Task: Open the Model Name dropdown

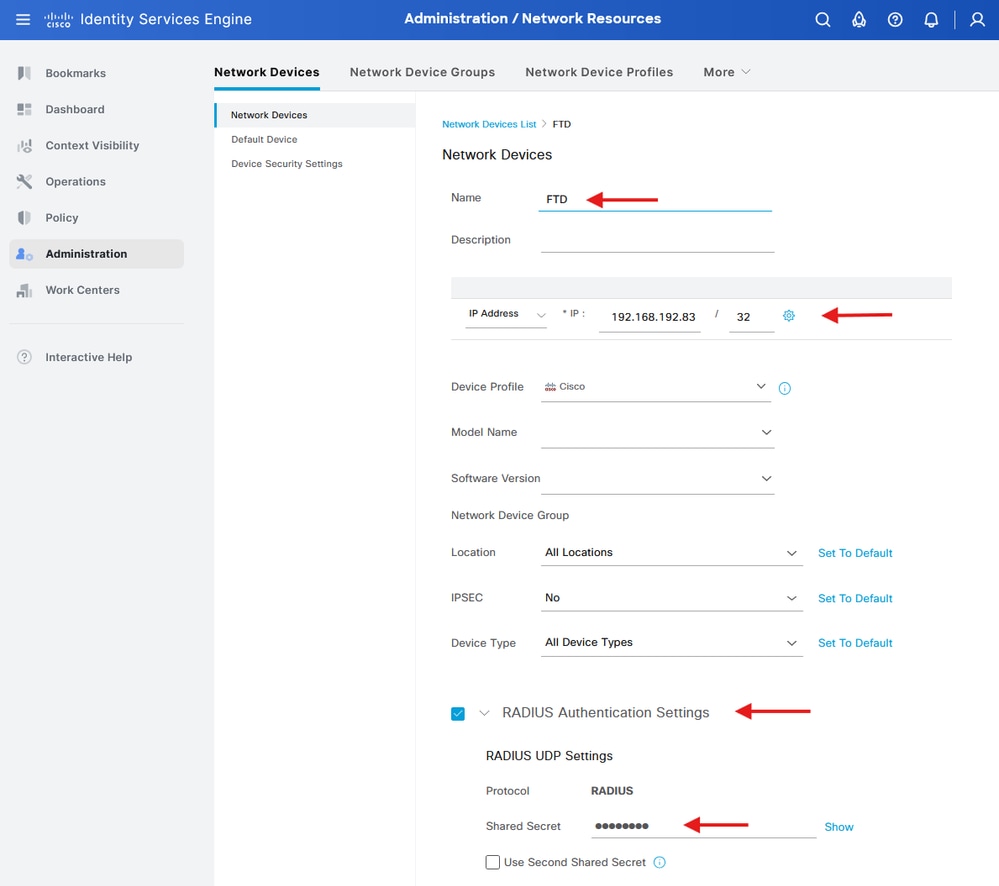Action: coord(658,433)
